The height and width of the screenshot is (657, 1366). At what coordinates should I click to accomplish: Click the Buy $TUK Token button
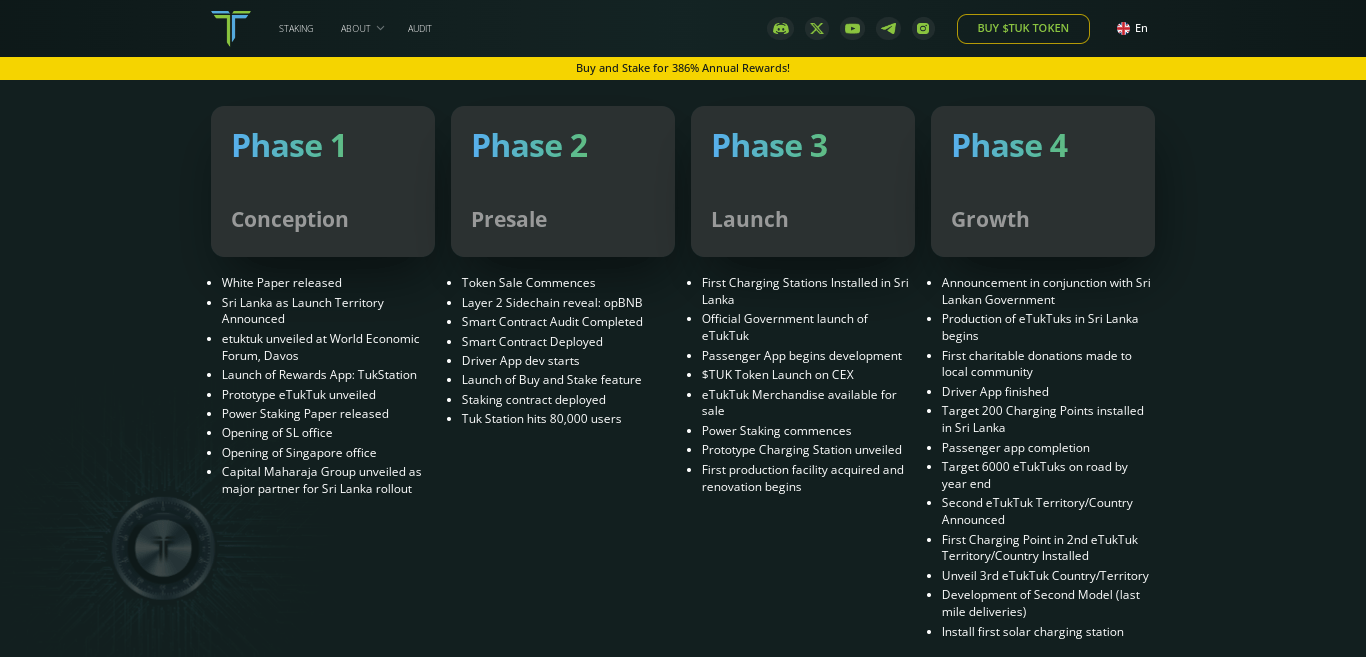(1023, 28)
